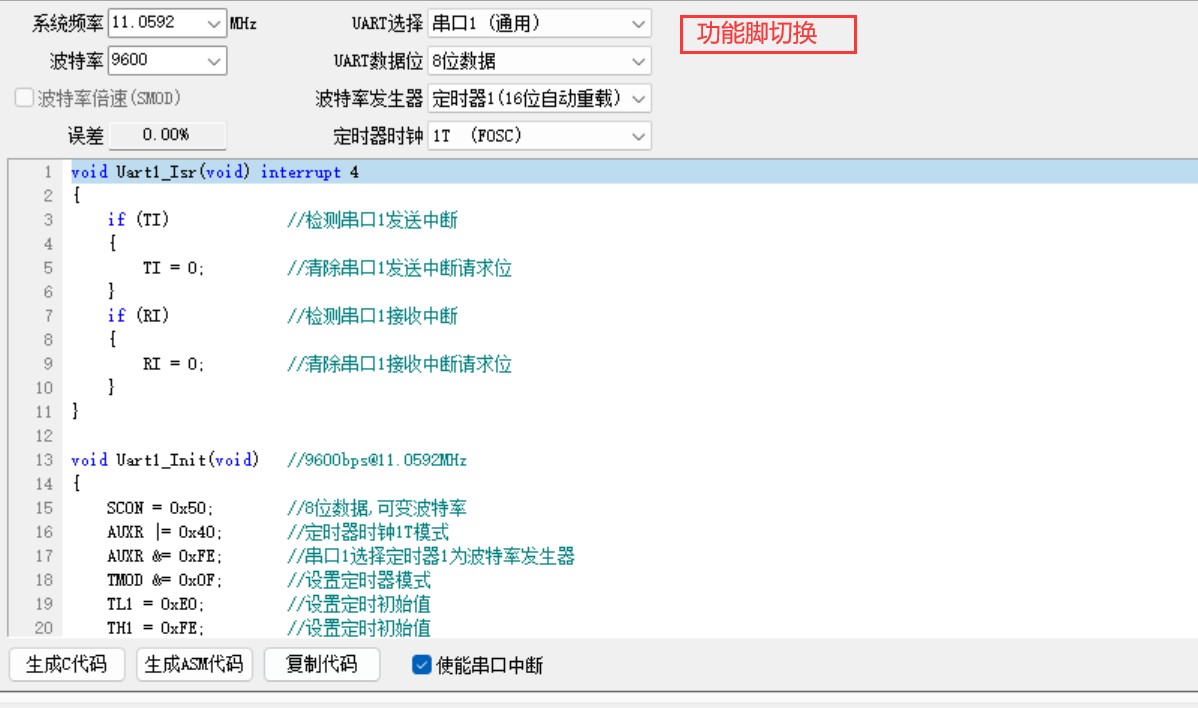Open the 波特率 9600 combo box arrow
This screenshot has width=1198, height=708.
tap(213, 61)
